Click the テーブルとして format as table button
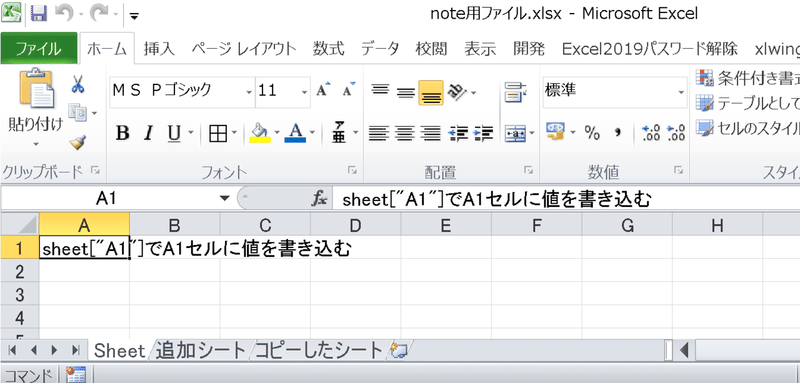Image resolution: width=800 pixels, height=383 pixels. click(x=747, y=103)
